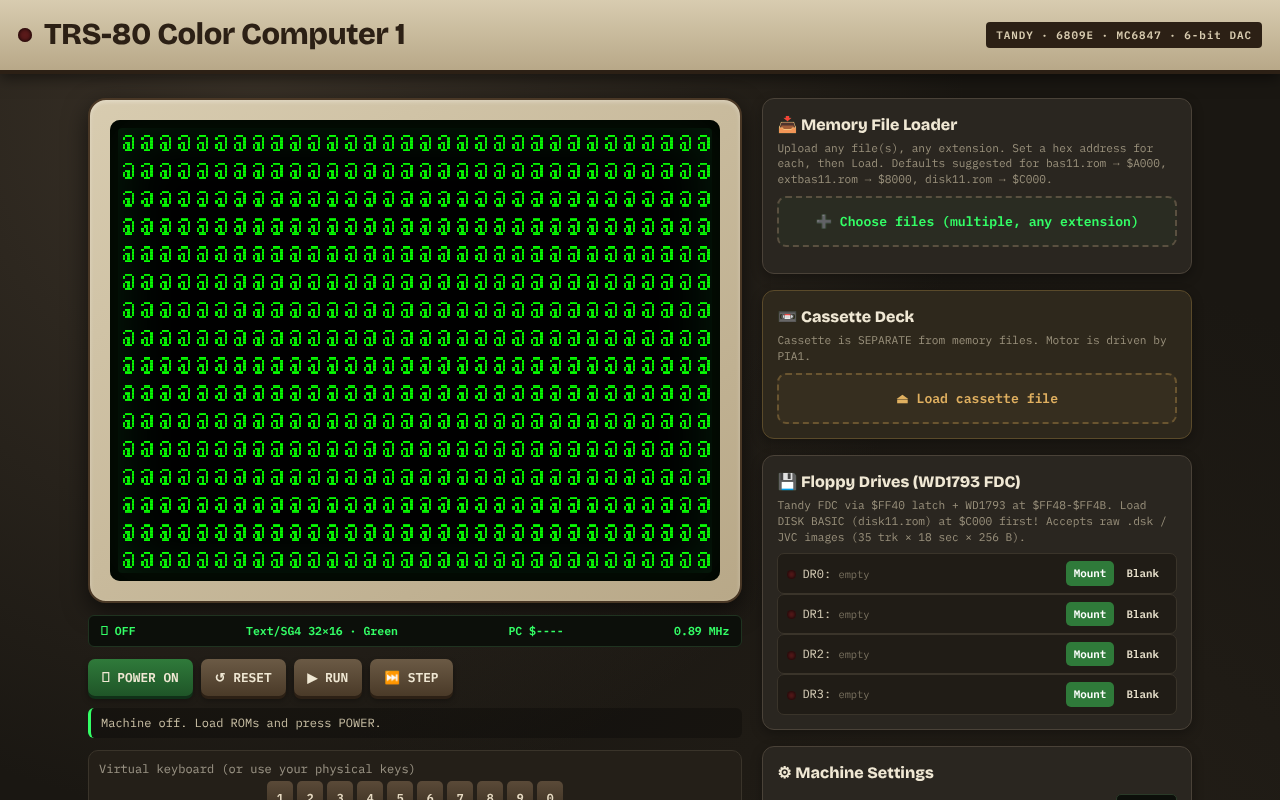Create a blank disk in DR3
Image resolution: width=1280 pixels, height=800 pixels.
pyautogui.click(x=1143, y=694)
